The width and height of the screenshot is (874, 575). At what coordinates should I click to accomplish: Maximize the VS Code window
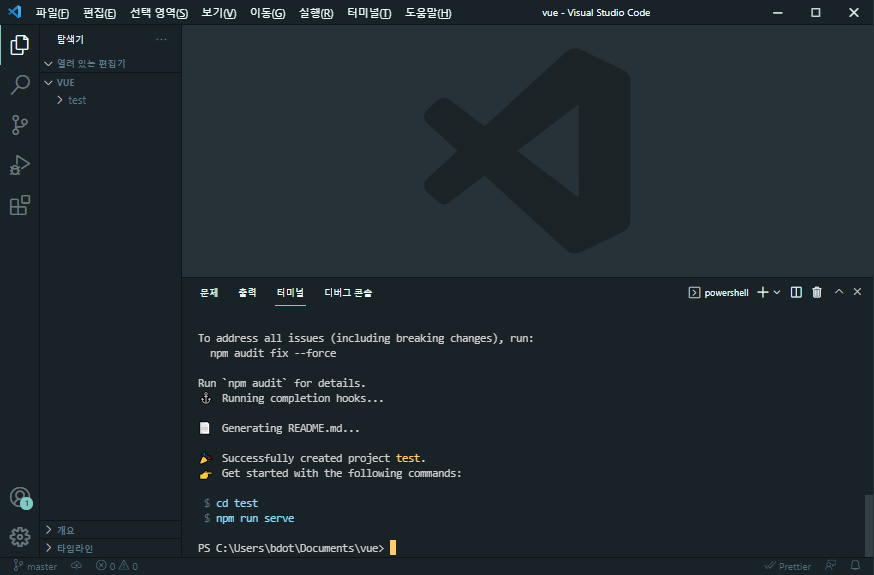(x=815, y=12)
